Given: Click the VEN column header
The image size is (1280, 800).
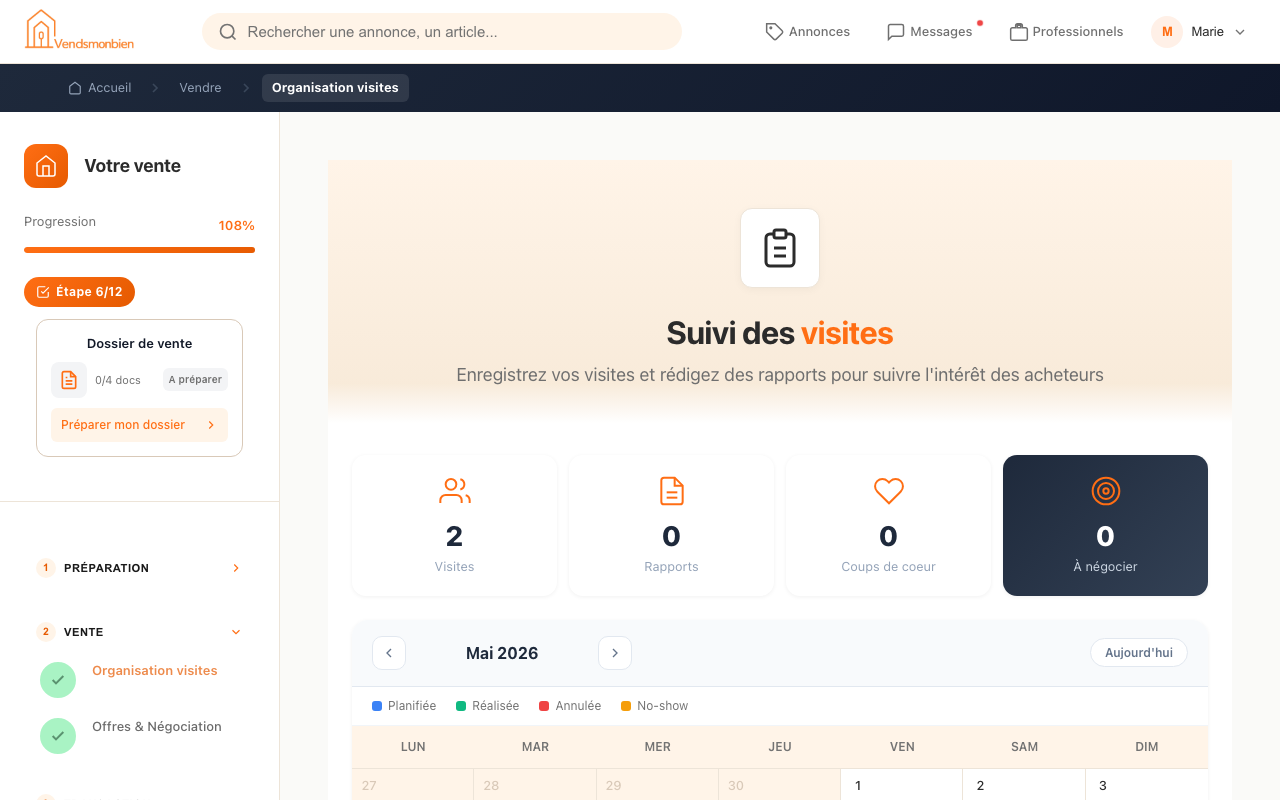Looking at the screenshot, I should point(902,747).
